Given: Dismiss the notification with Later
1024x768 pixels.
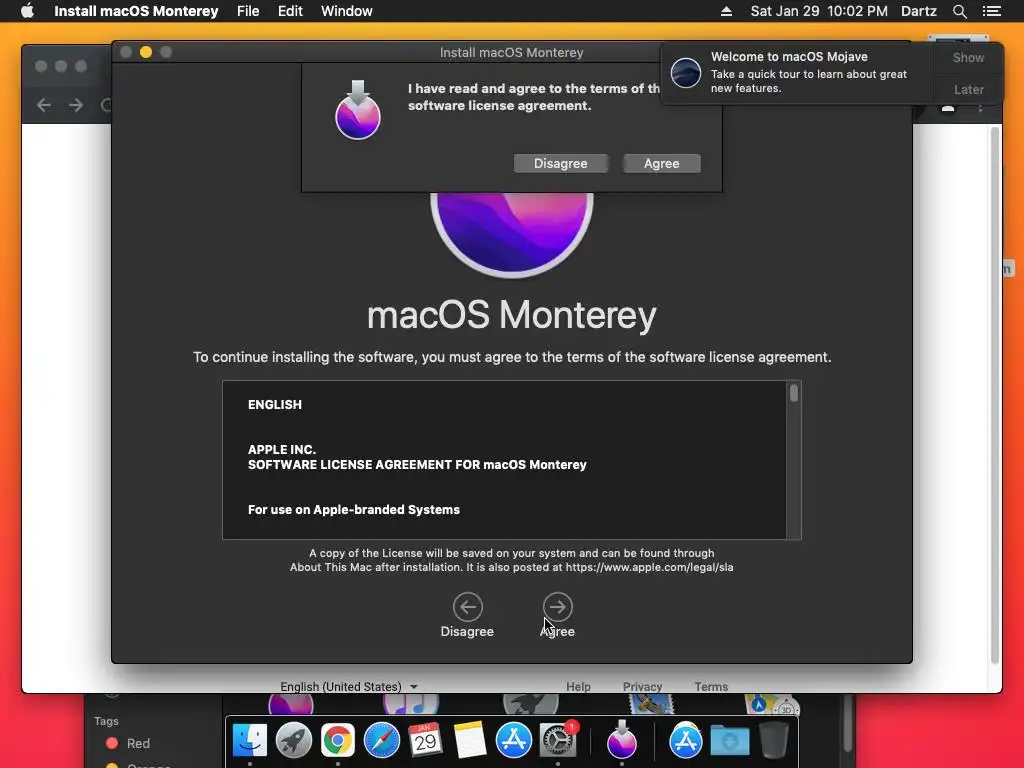Looking at the screenshot, I should point(968,89).
